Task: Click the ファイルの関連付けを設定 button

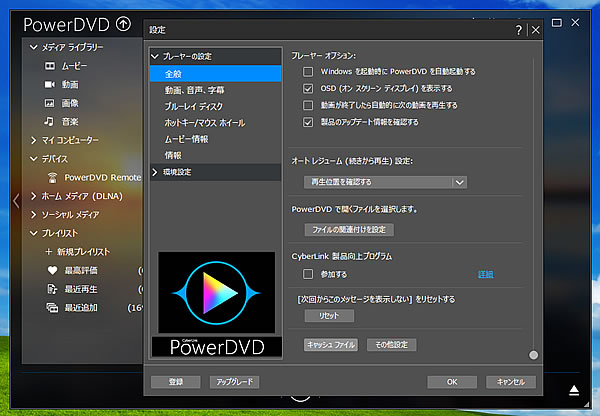Action: tap(349, 229)
